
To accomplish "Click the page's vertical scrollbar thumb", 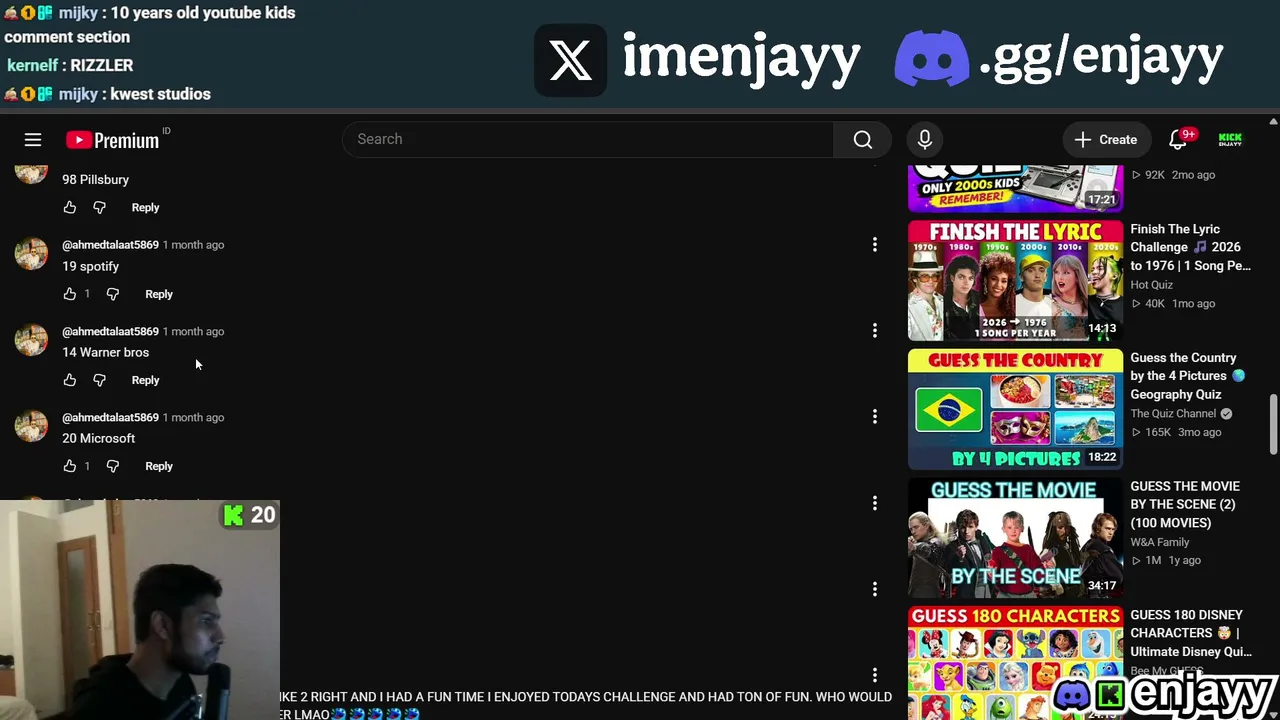I will tap(1273, 425).
